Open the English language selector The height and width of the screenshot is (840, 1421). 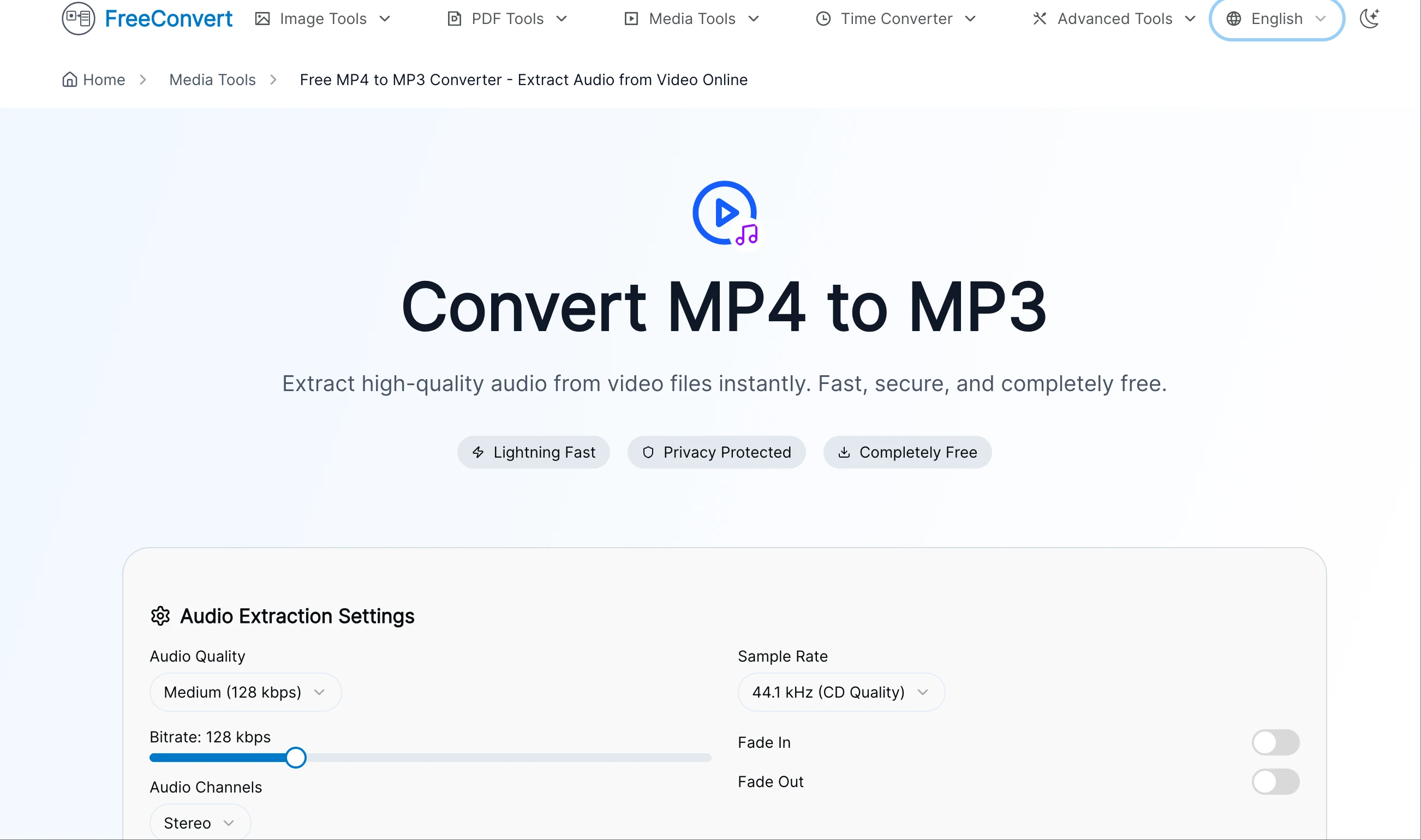(x=1276, y=19)
